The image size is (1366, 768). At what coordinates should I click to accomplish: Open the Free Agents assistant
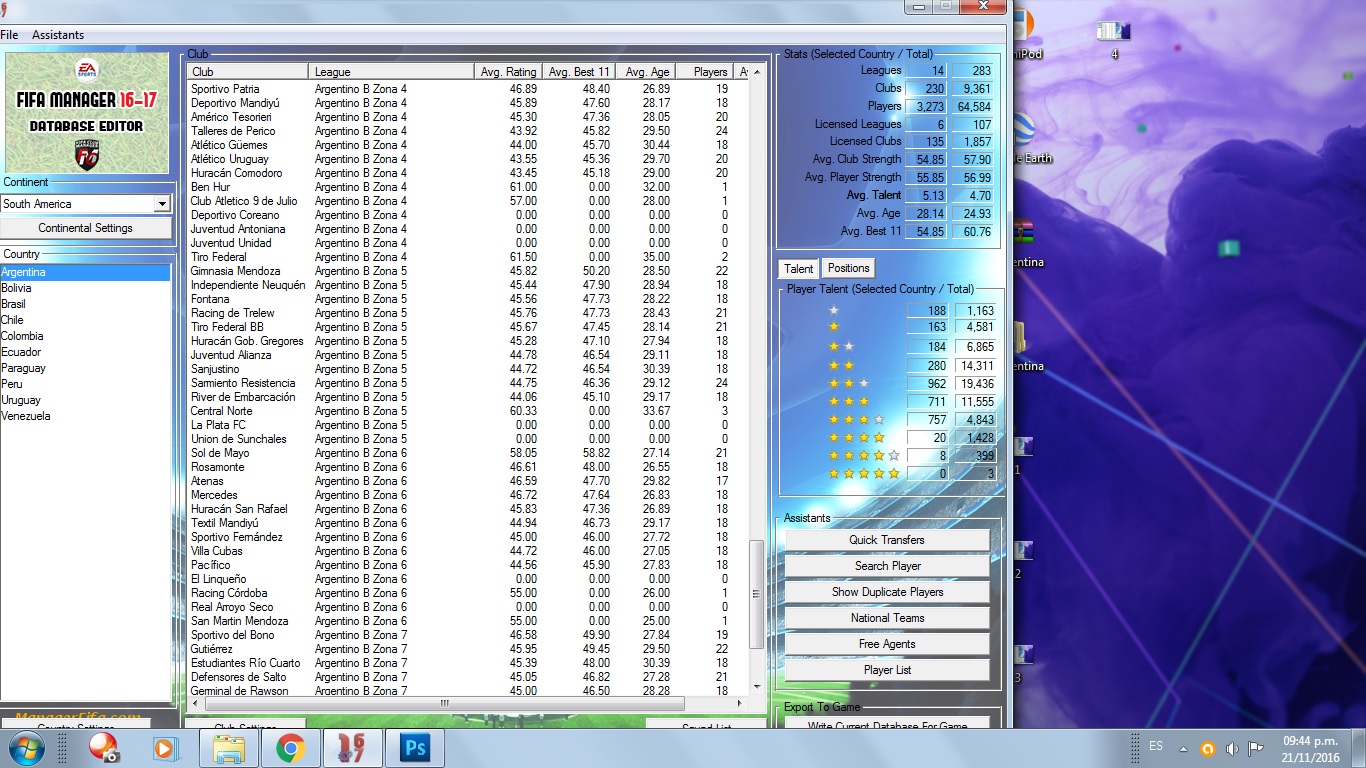(x=887, y=644)
